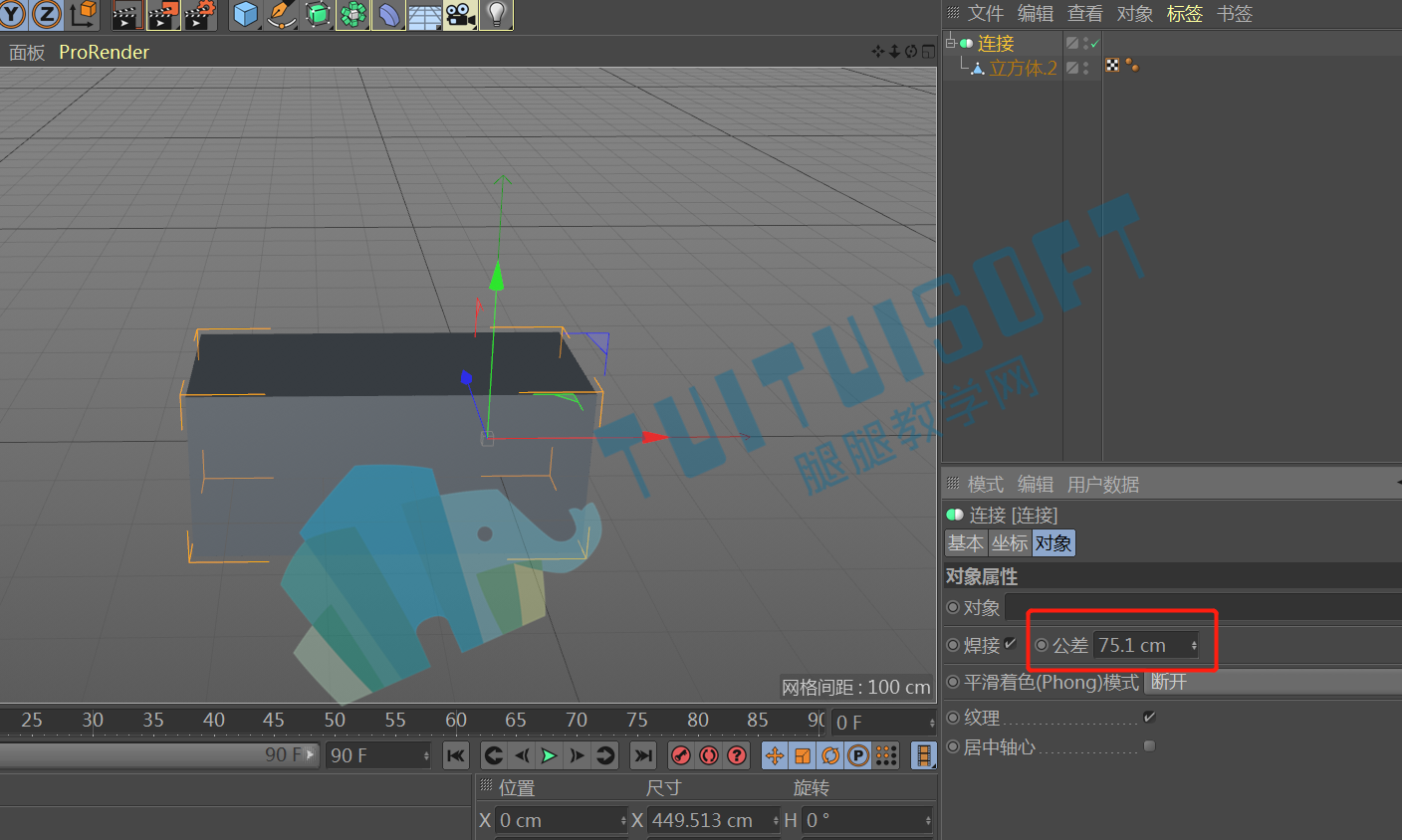Viewport: 1402px width, 840px height.
Task: Click the floor grid environment icon
Action: click(x=424, y=14)
